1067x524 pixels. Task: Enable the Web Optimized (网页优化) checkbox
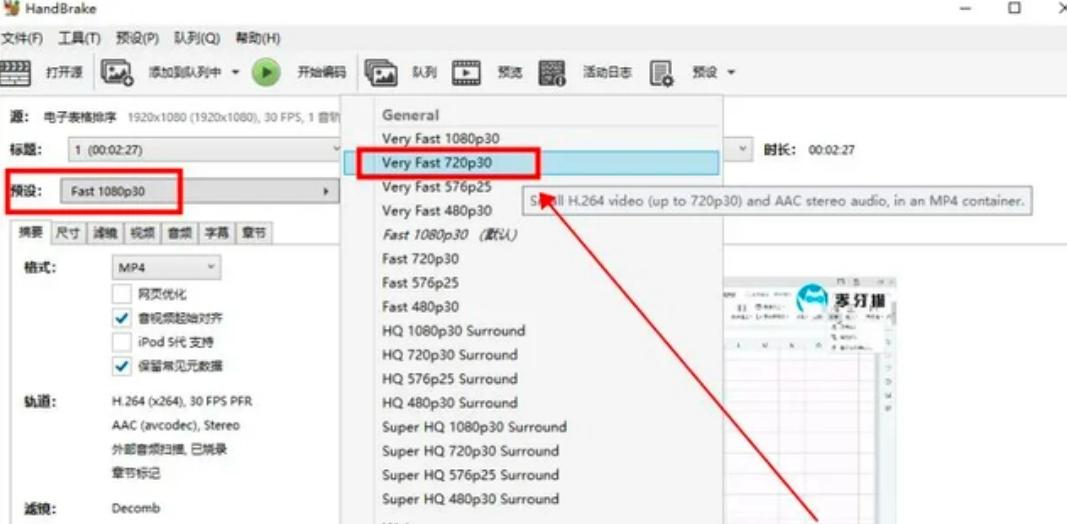(x=122, y=294)
